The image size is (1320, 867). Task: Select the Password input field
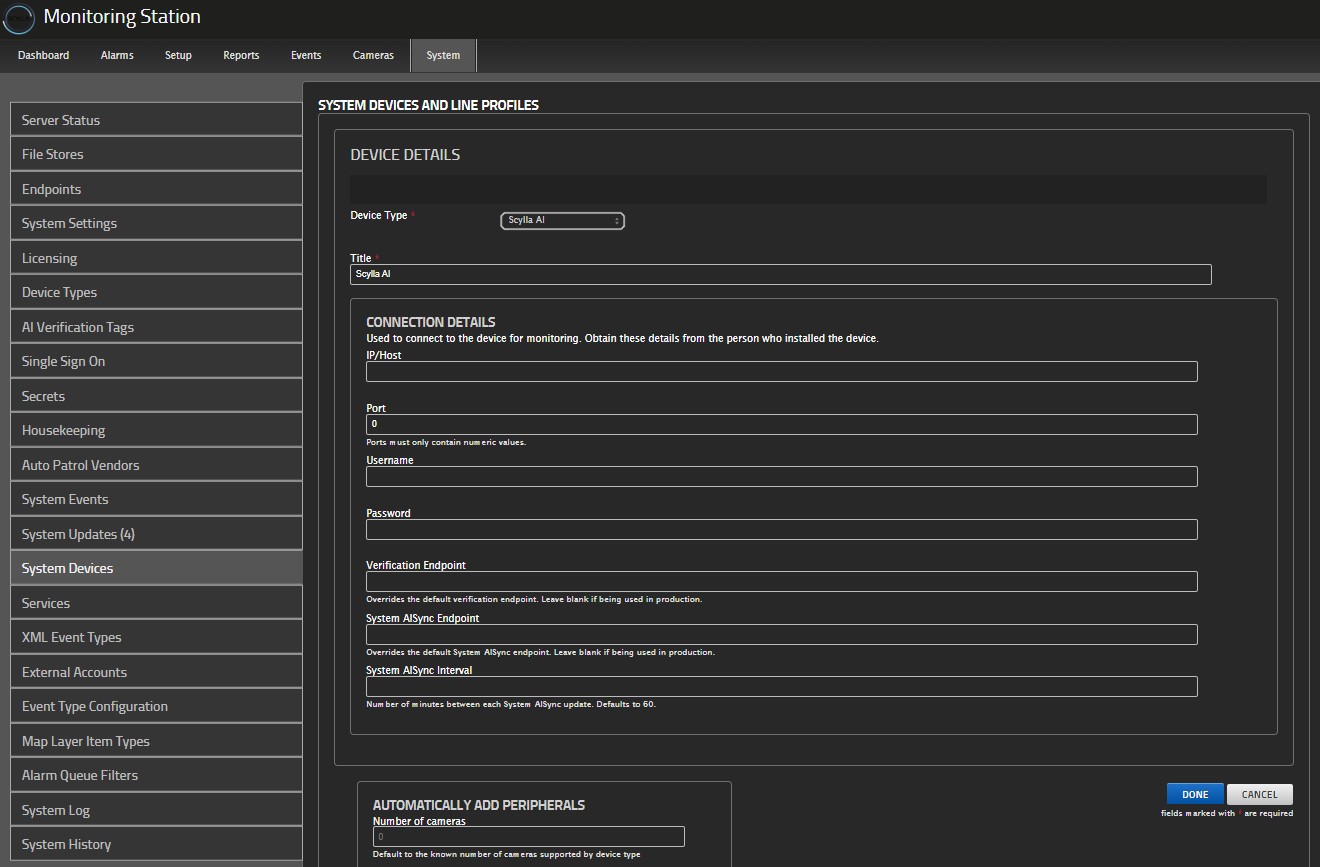point(781,530)
